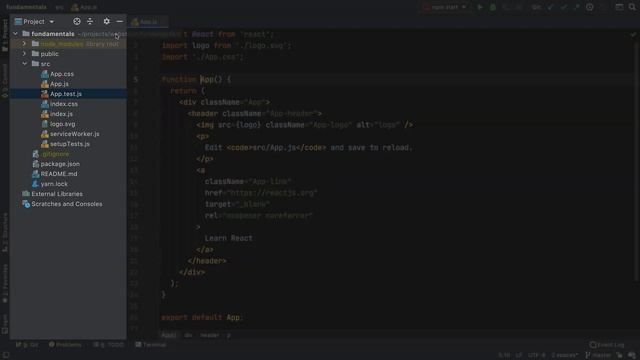Click the public folder name

49,54
